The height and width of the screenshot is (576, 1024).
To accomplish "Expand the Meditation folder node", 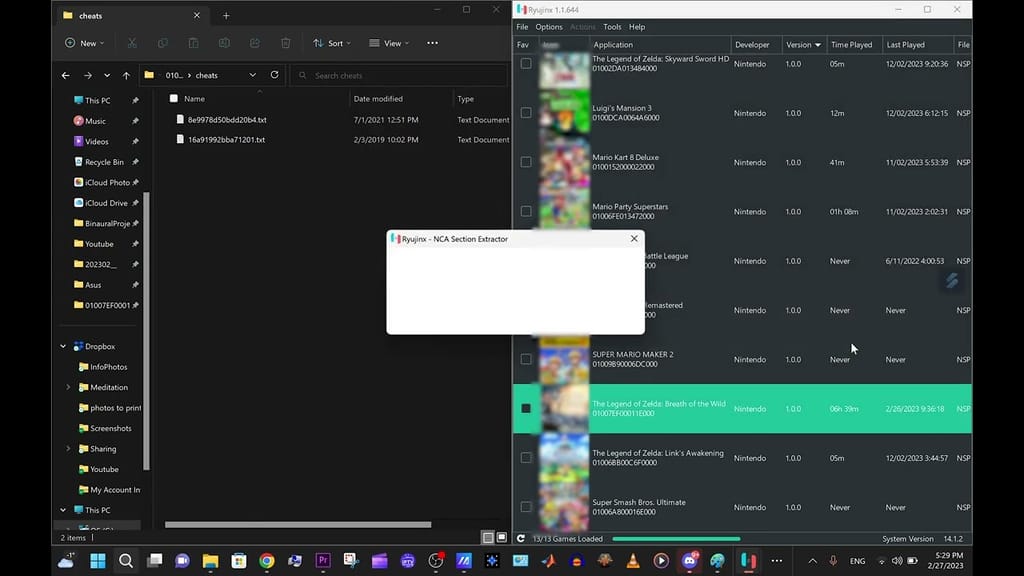I will [69, 387].
